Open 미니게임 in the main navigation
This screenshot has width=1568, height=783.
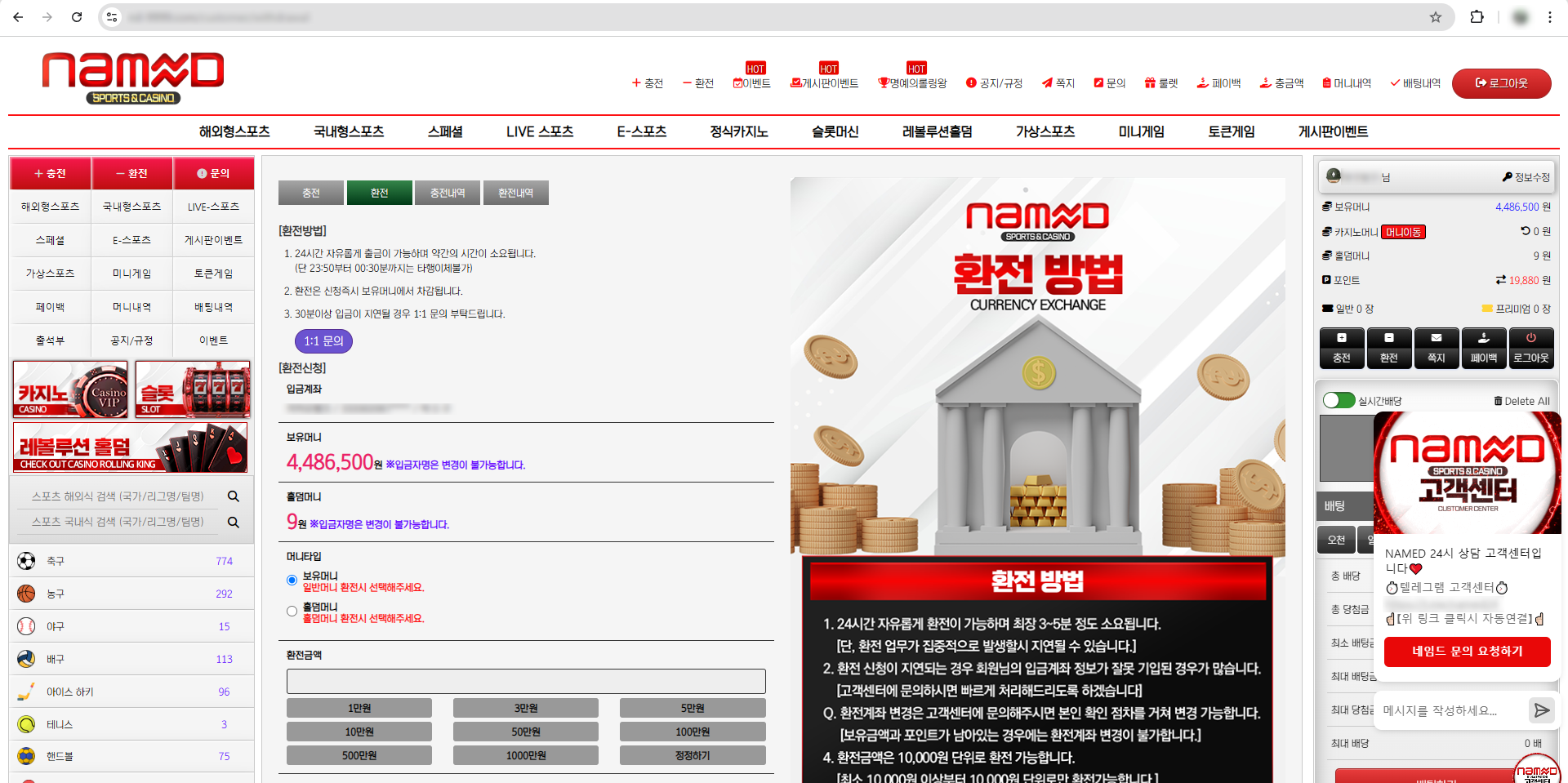point(1142,131)
